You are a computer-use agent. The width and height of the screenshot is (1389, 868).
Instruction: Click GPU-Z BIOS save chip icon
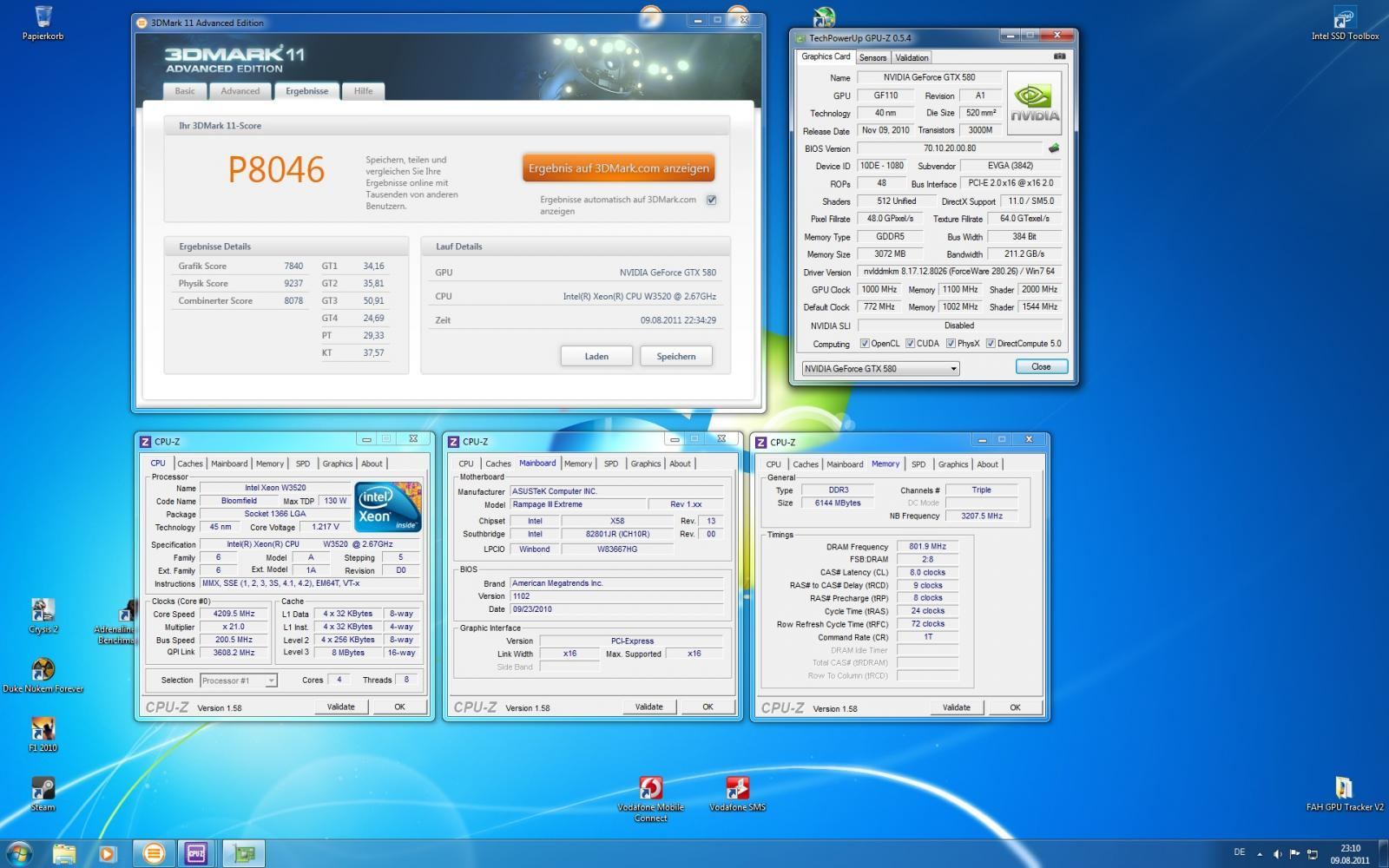pos(1054,148)
